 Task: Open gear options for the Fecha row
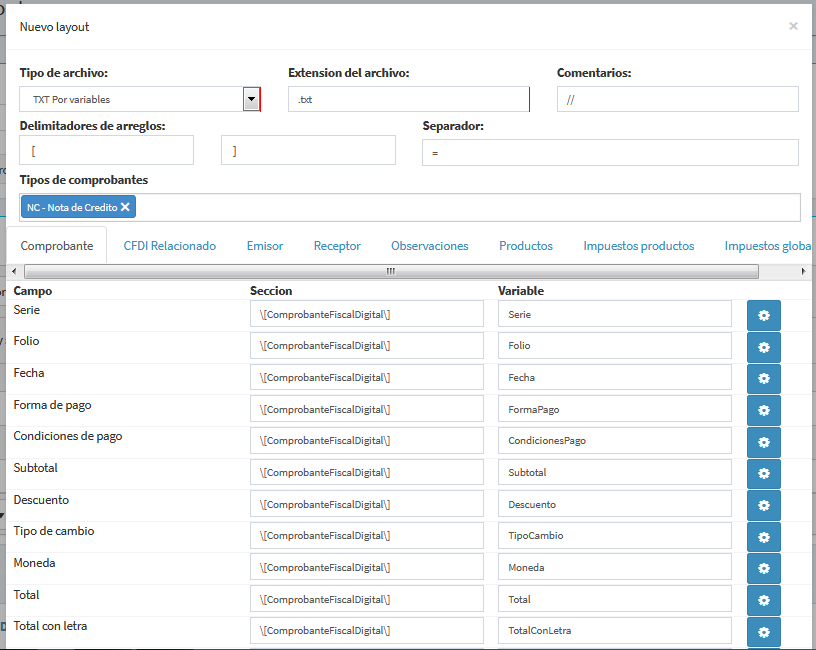(763, 379)
